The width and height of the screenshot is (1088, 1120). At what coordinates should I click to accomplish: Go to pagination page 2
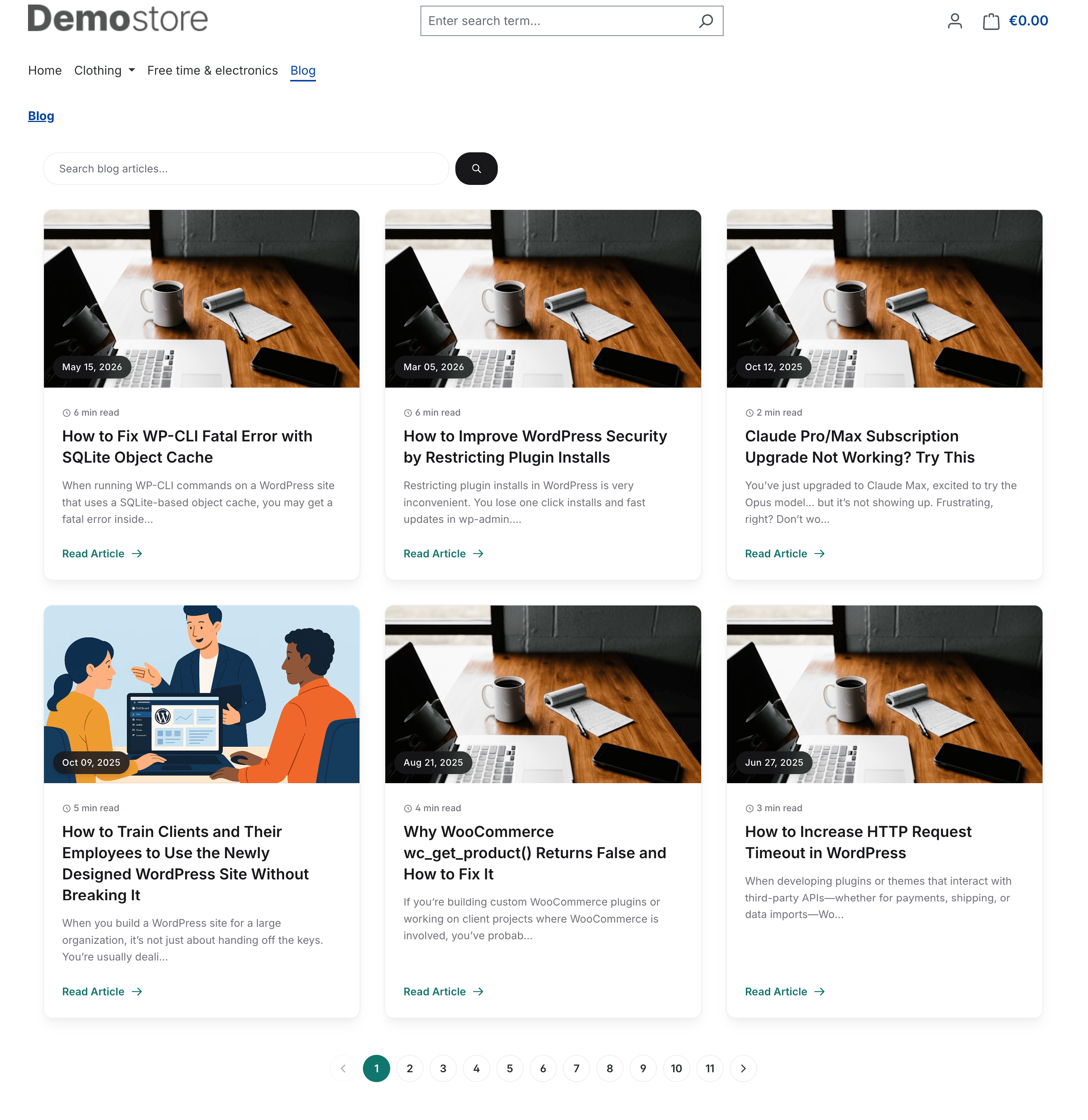(x=410, y=1068)
